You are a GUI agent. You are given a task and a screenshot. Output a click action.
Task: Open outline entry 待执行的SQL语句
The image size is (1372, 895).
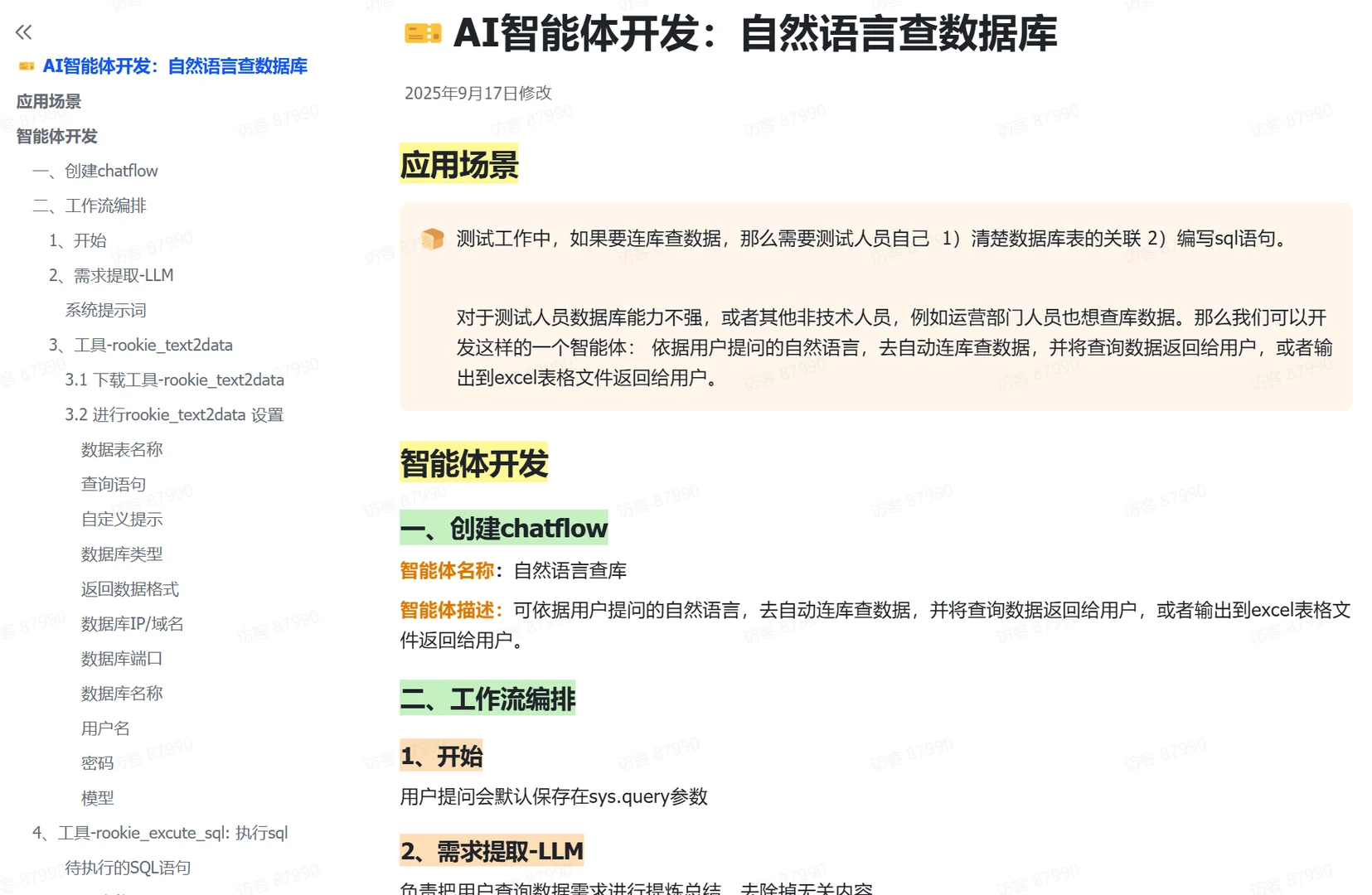[x=128, y=867]
